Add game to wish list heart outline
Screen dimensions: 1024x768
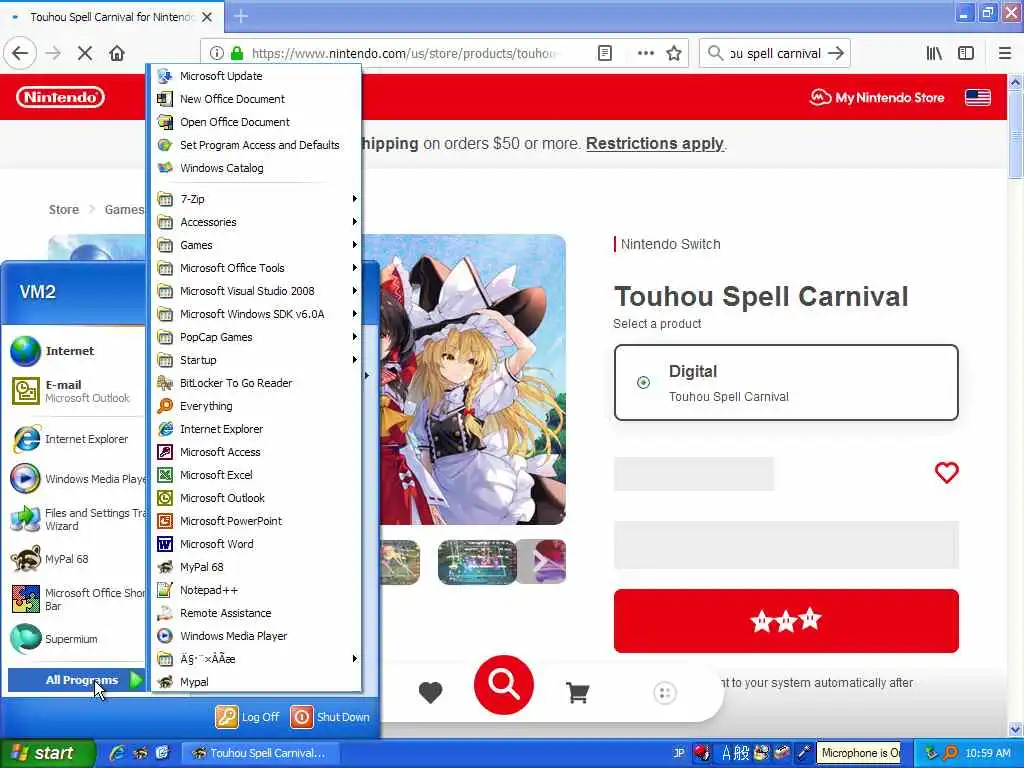point(946,472)
